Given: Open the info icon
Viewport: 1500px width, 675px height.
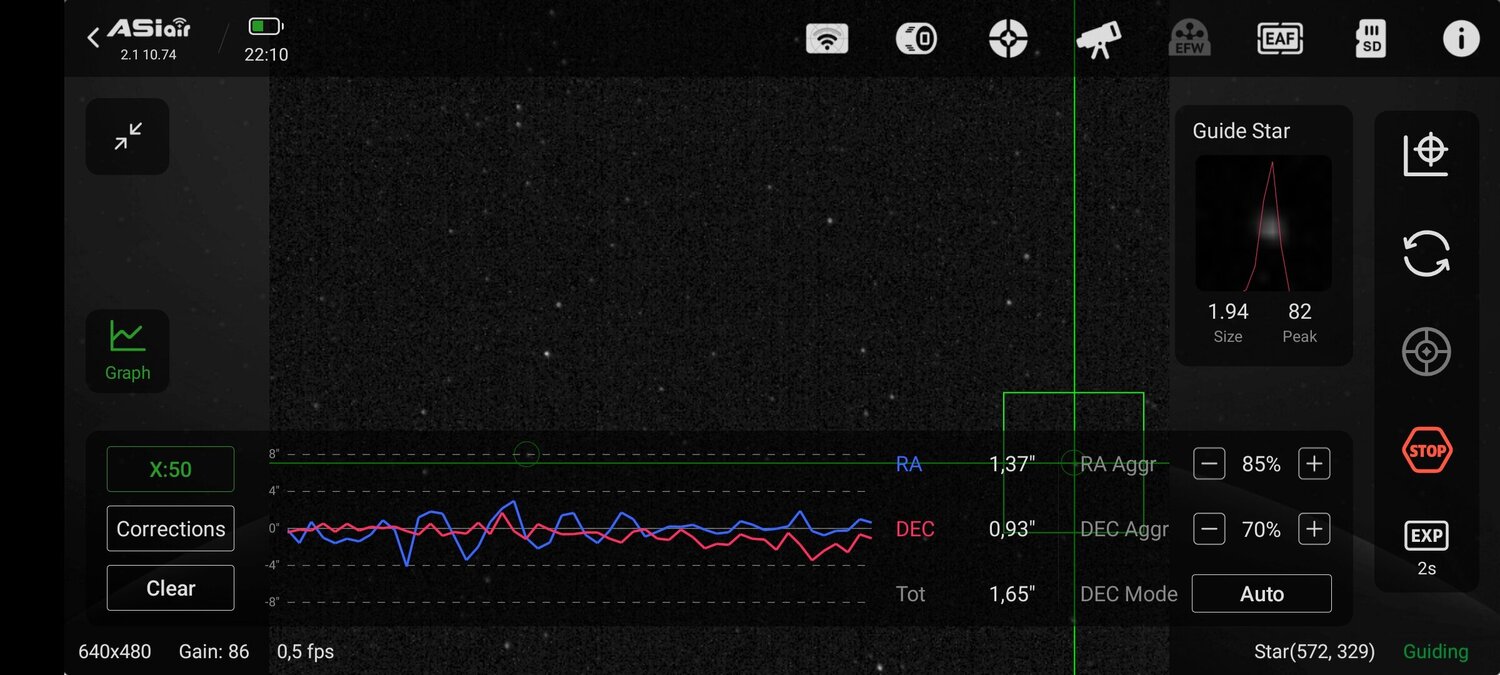Looking at the screenshot, I should click(1461, 39).
